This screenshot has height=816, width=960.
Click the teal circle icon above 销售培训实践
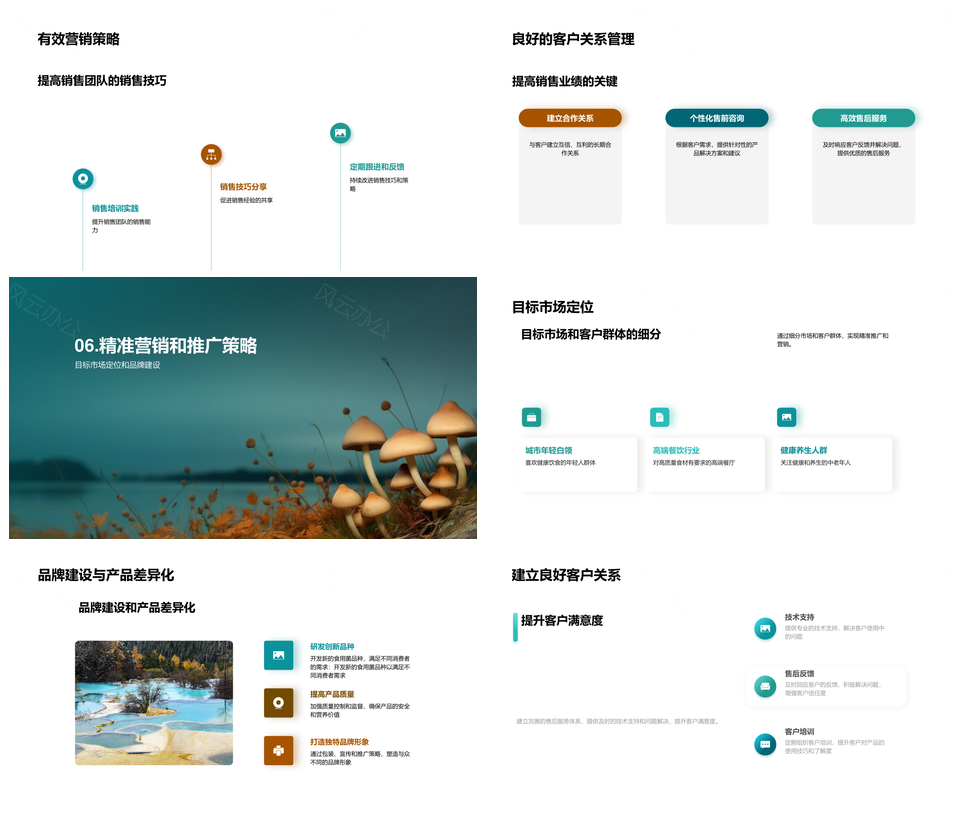click(x=83, y=179)
